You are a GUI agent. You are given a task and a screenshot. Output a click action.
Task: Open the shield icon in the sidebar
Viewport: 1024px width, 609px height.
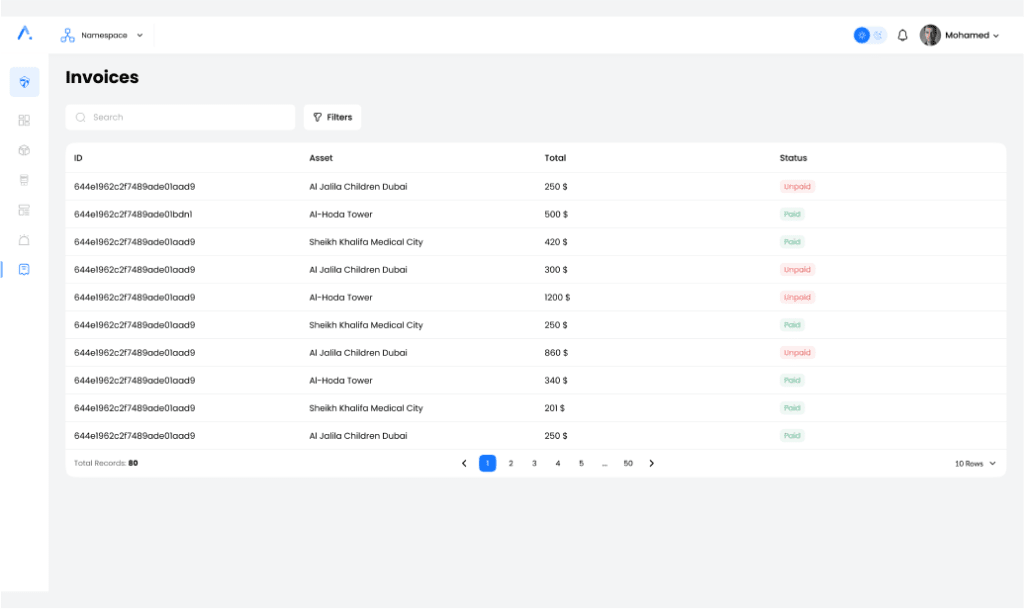(24, 82)
